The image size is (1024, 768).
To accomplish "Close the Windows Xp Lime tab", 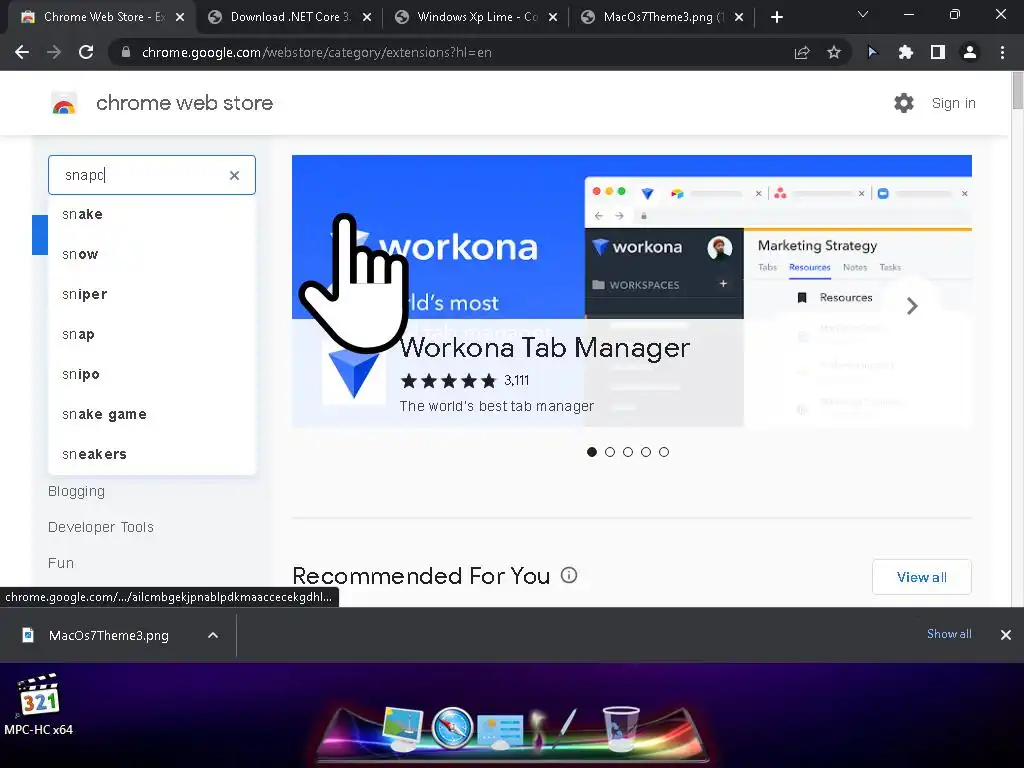I will (553, 18).
